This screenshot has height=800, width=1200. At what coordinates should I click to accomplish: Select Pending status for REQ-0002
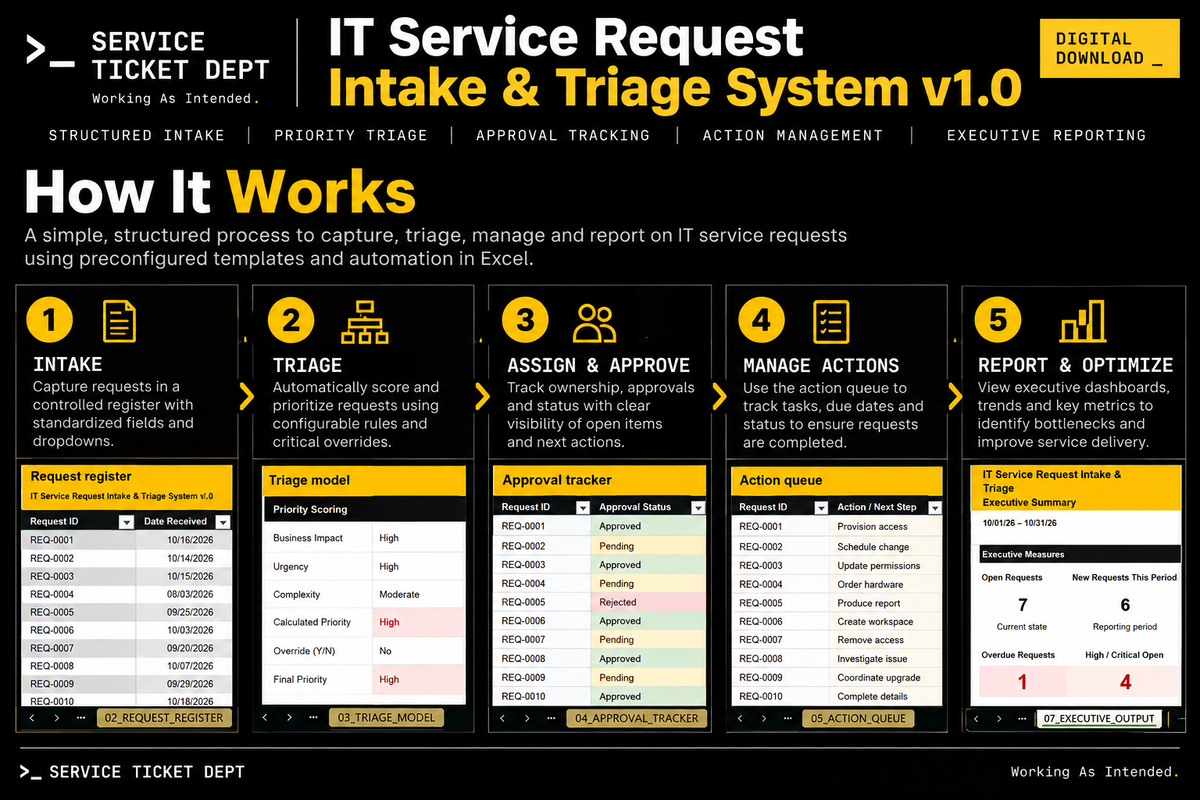[649, 546]
